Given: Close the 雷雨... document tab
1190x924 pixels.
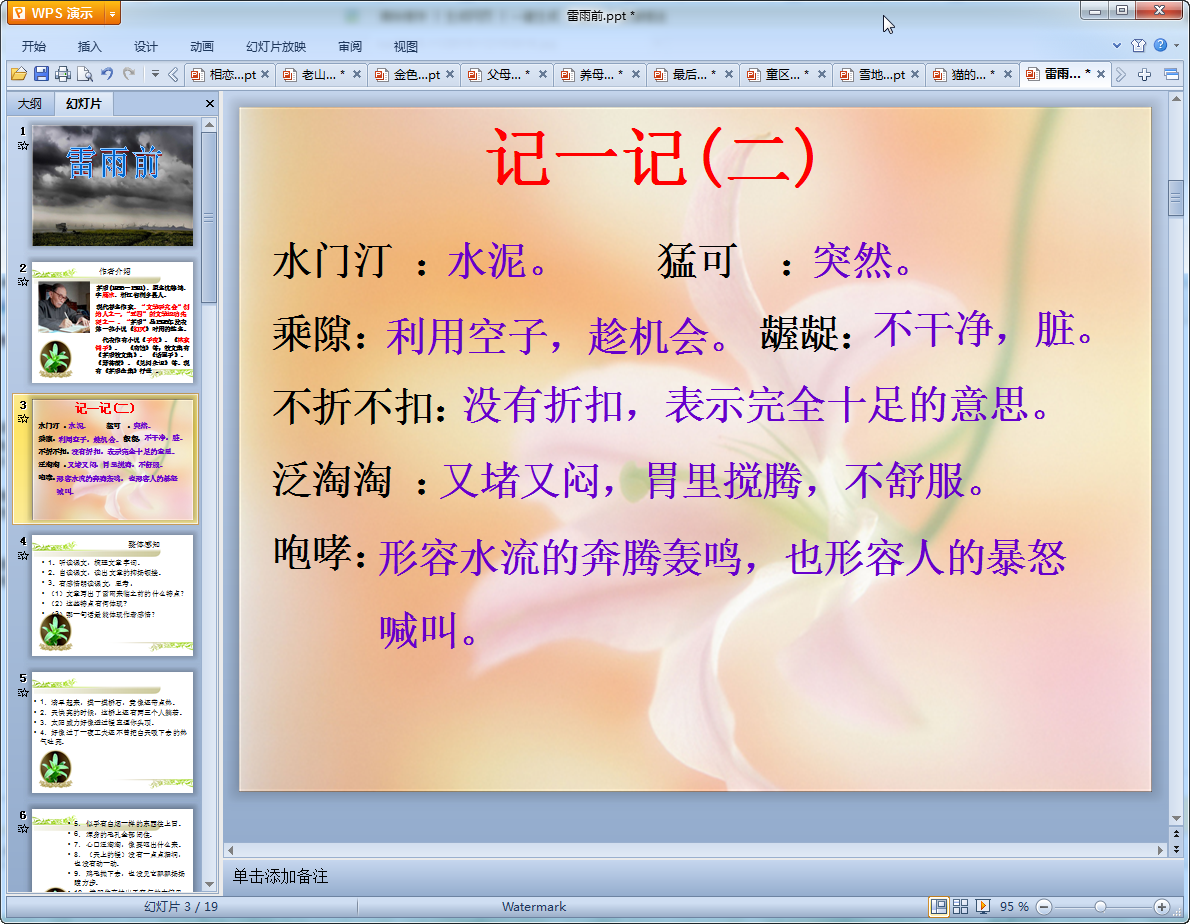Looking at the screenshot, I should pyautogui.click(x=1101, y=74).
